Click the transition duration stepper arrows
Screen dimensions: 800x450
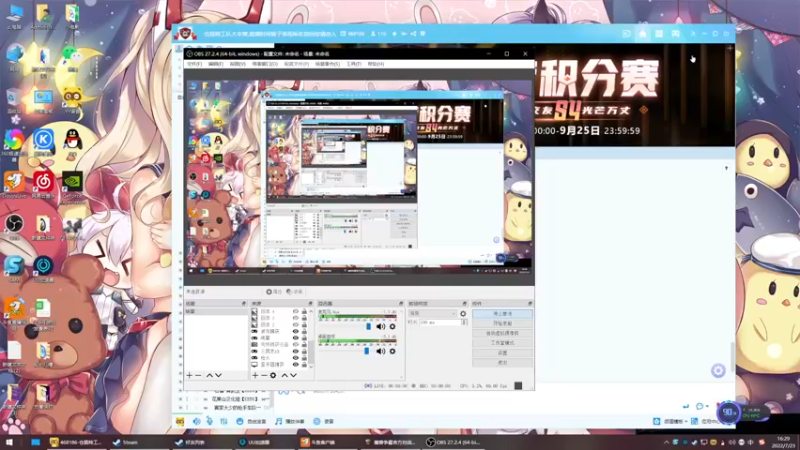(464, 322)
